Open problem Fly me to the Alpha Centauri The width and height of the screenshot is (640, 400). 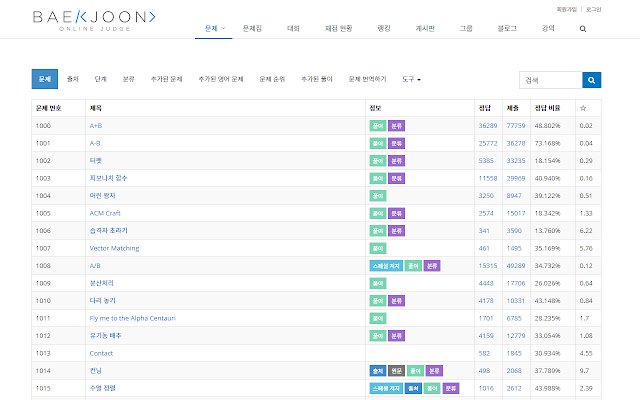132,318
